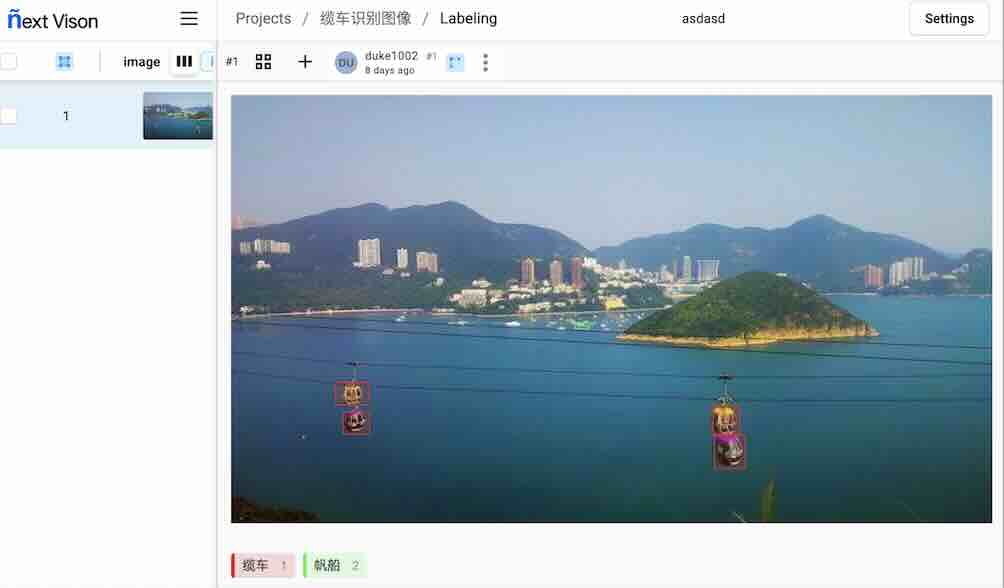Click the blue annotation icon beside duke1002
Screen dimensions: 1004x588
(455, 62)
